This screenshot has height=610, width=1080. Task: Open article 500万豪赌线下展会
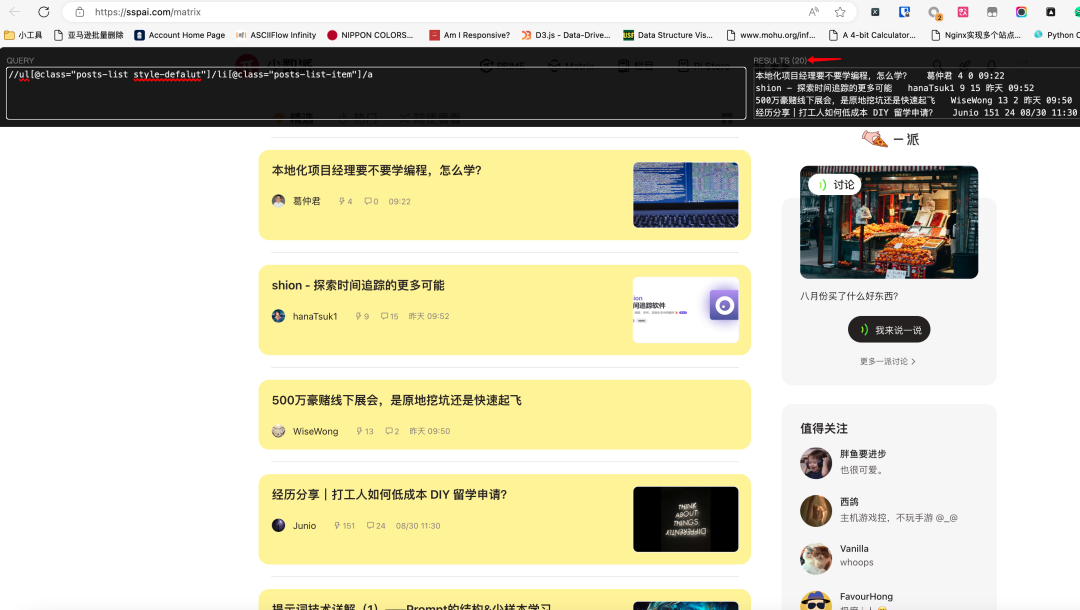(x=397, y=400)
